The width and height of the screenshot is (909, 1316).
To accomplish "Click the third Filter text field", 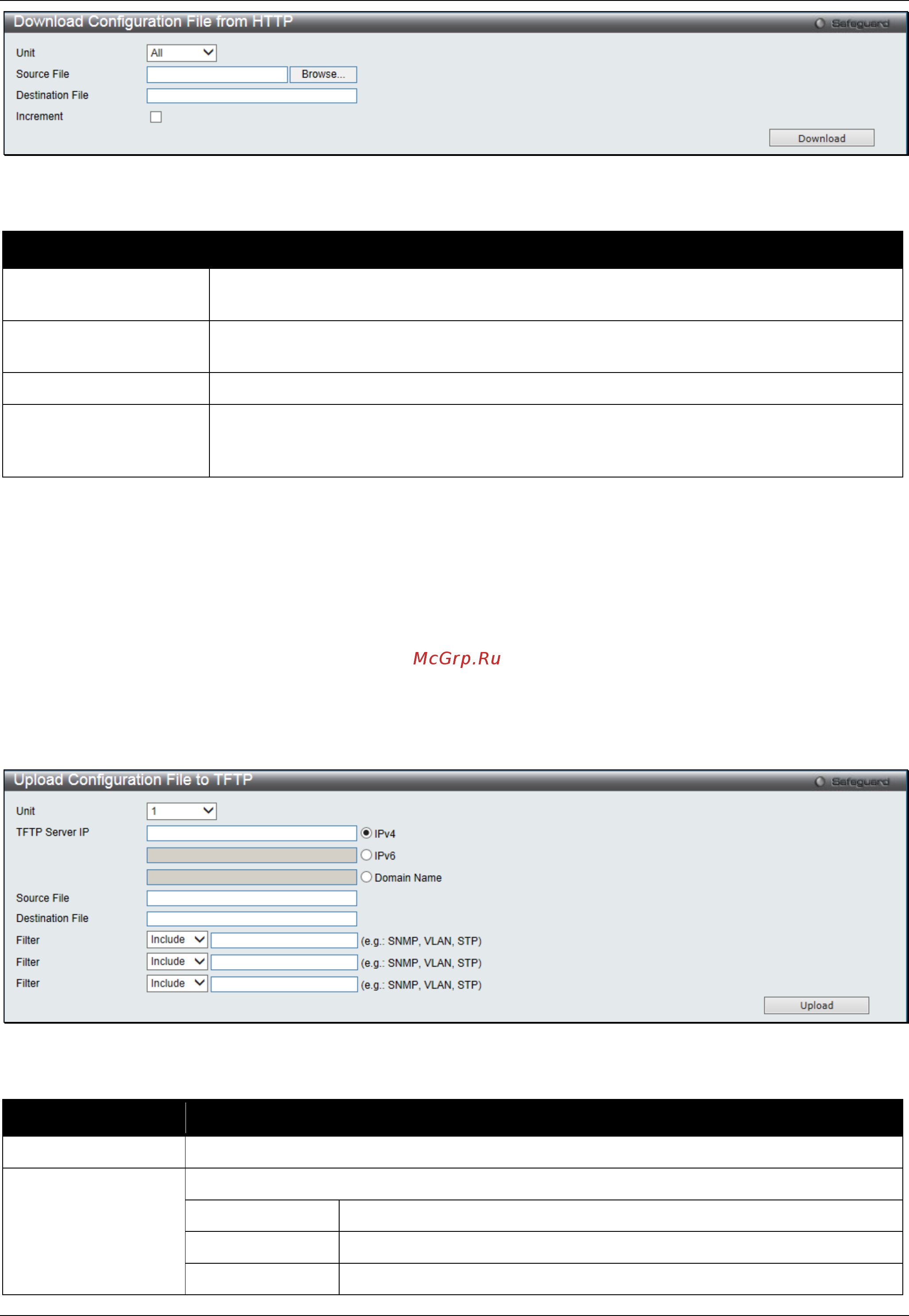I will (284, 984).
